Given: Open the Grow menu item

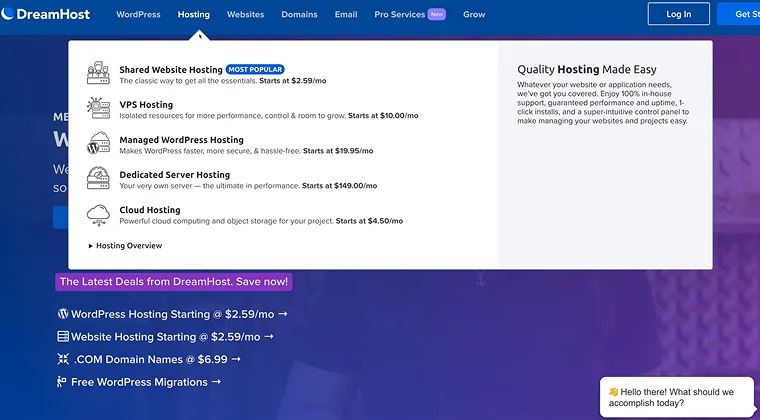Looking at the screenshot, I should (474, 15).
